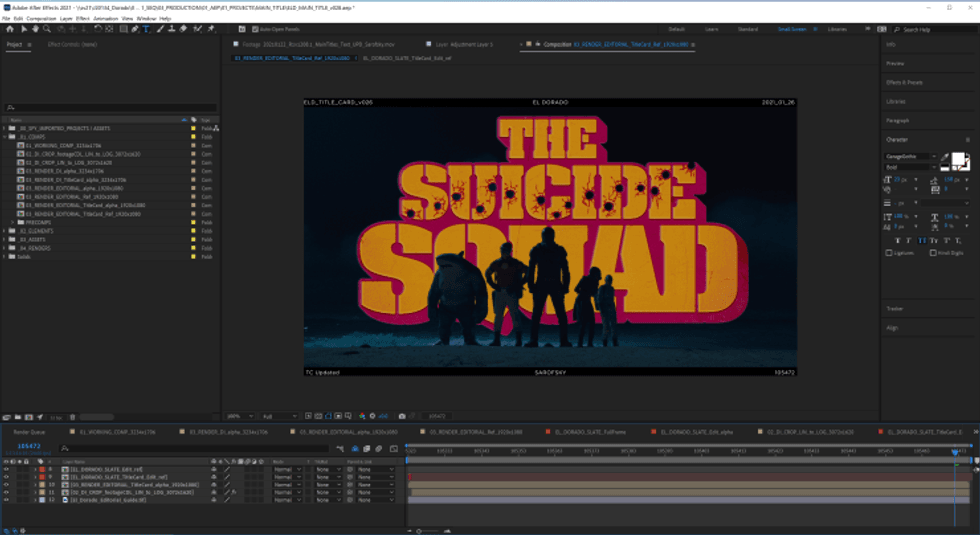Viewport: 980px width, 535px height.
Task: Click the eyedropper in Character panel
Action: pos(944,157)
